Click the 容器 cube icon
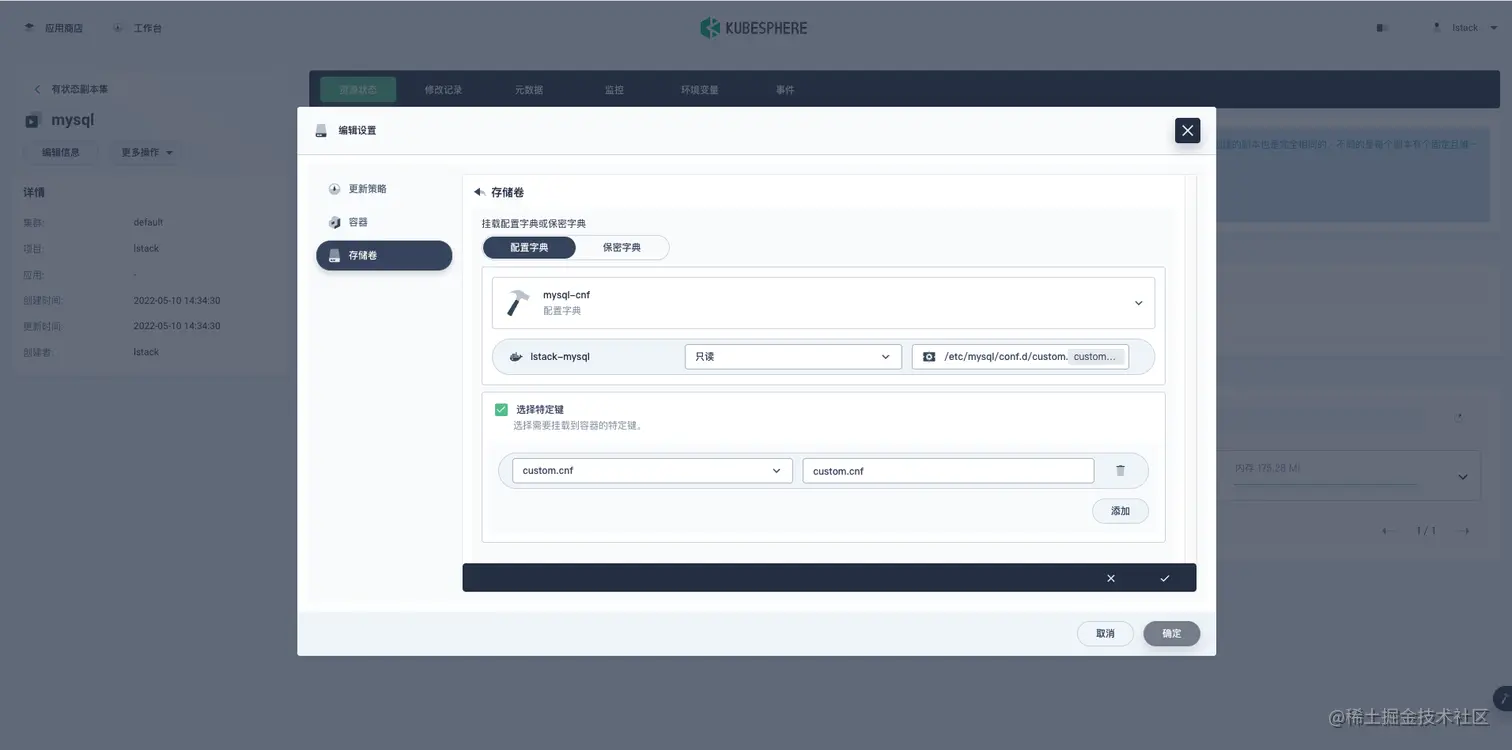This screenshot has height=750, width=1512. tap(335, 222)
